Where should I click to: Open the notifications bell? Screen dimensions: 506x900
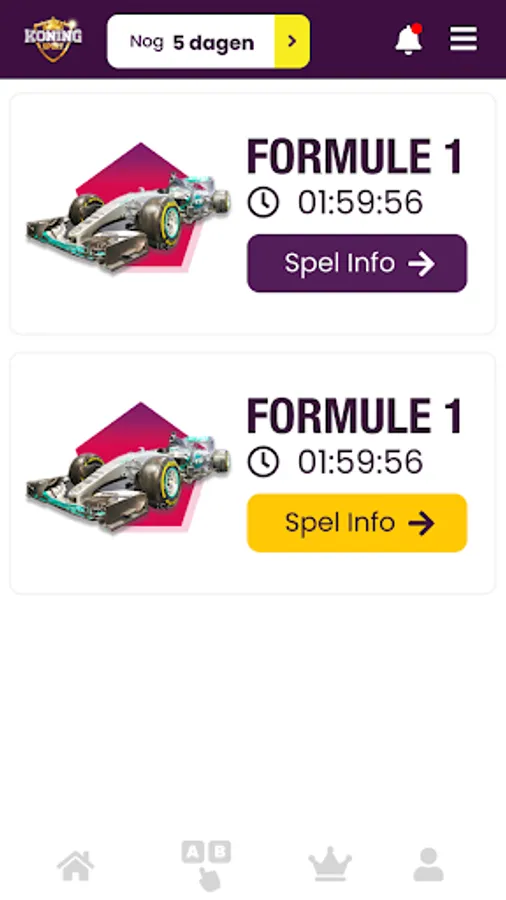[x=408, y=39]
